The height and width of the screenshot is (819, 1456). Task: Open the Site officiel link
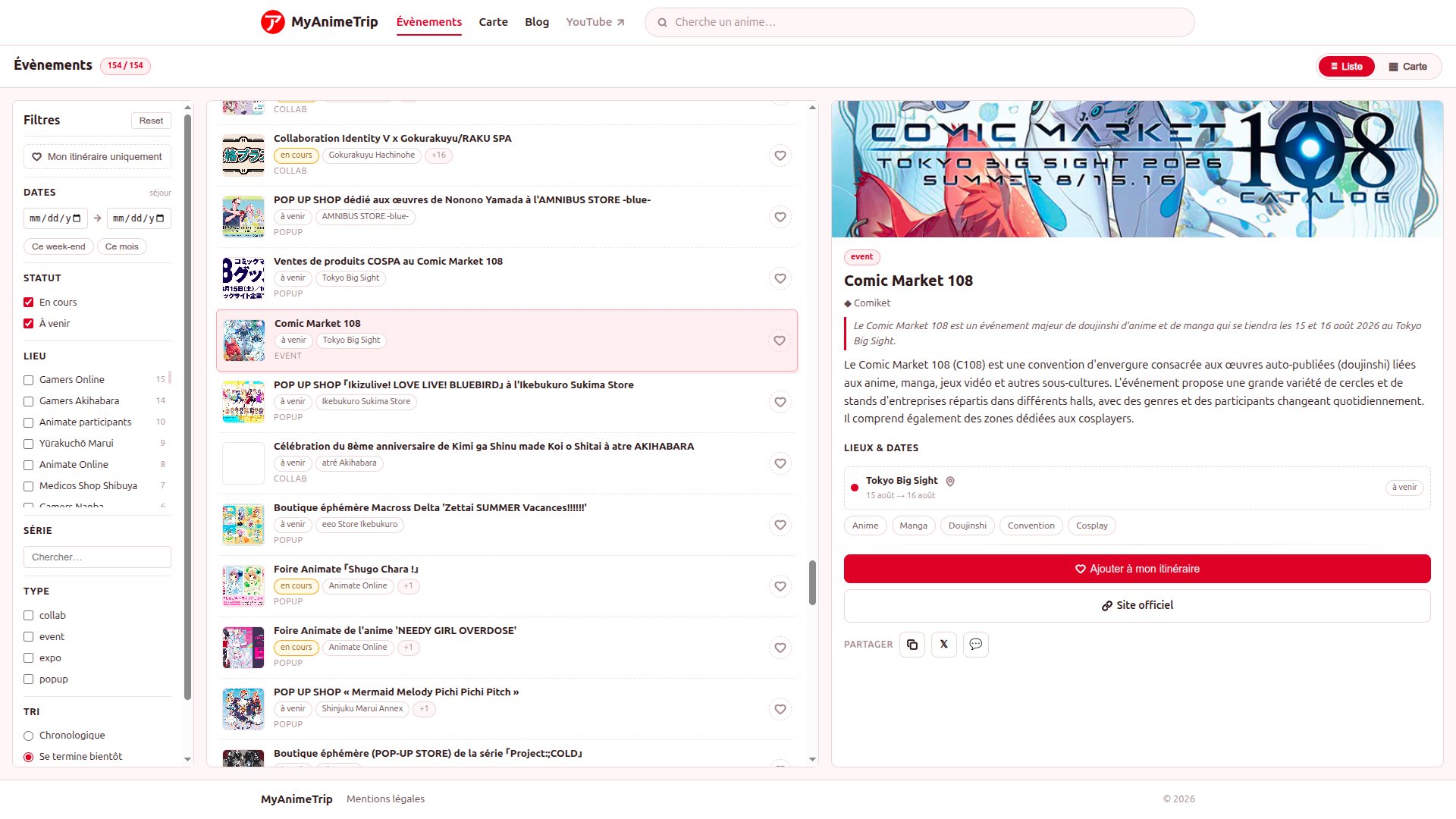pyautogui.click(x=1137, y=605)
